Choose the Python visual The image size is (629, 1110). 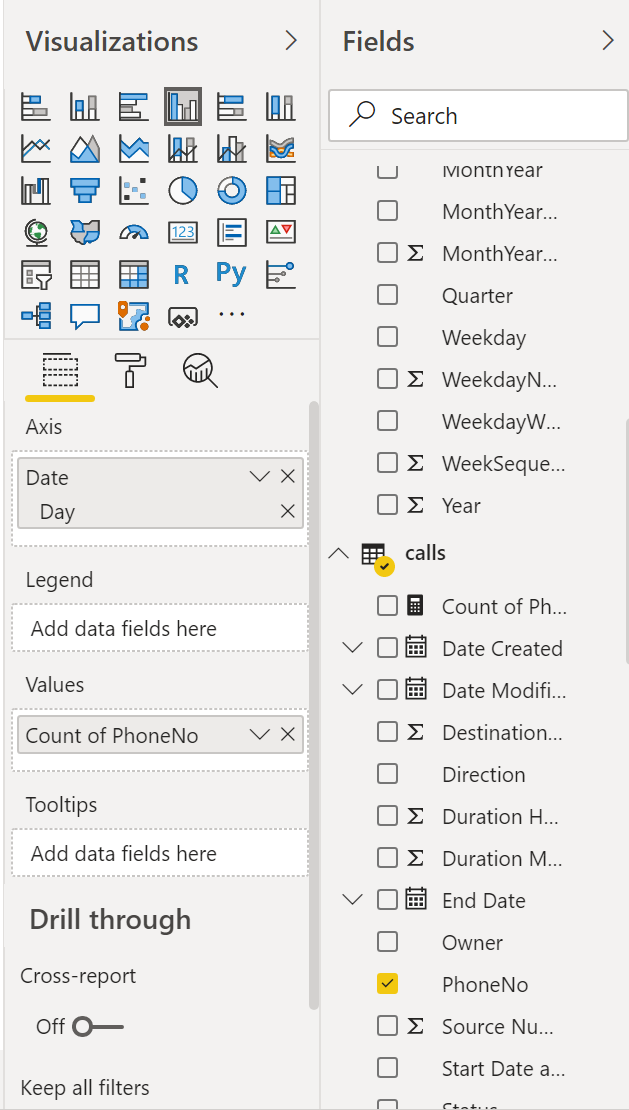coord(231,273)
